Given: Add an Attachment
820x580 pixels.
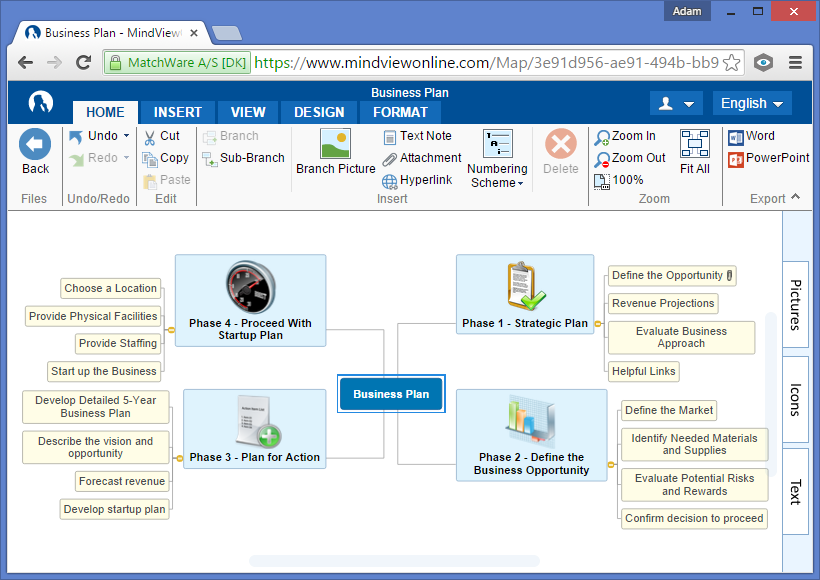Looking at the screenshot, I should click(422, 158).
